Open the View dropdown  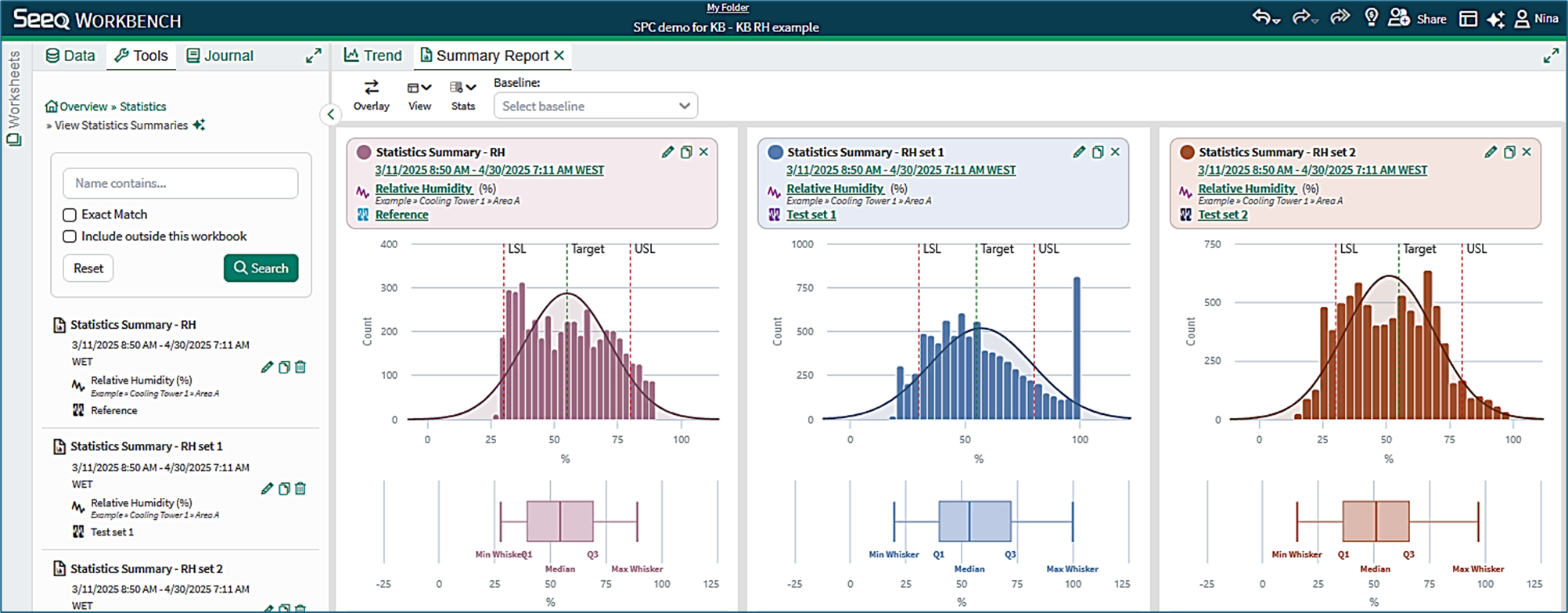[419, 96]
